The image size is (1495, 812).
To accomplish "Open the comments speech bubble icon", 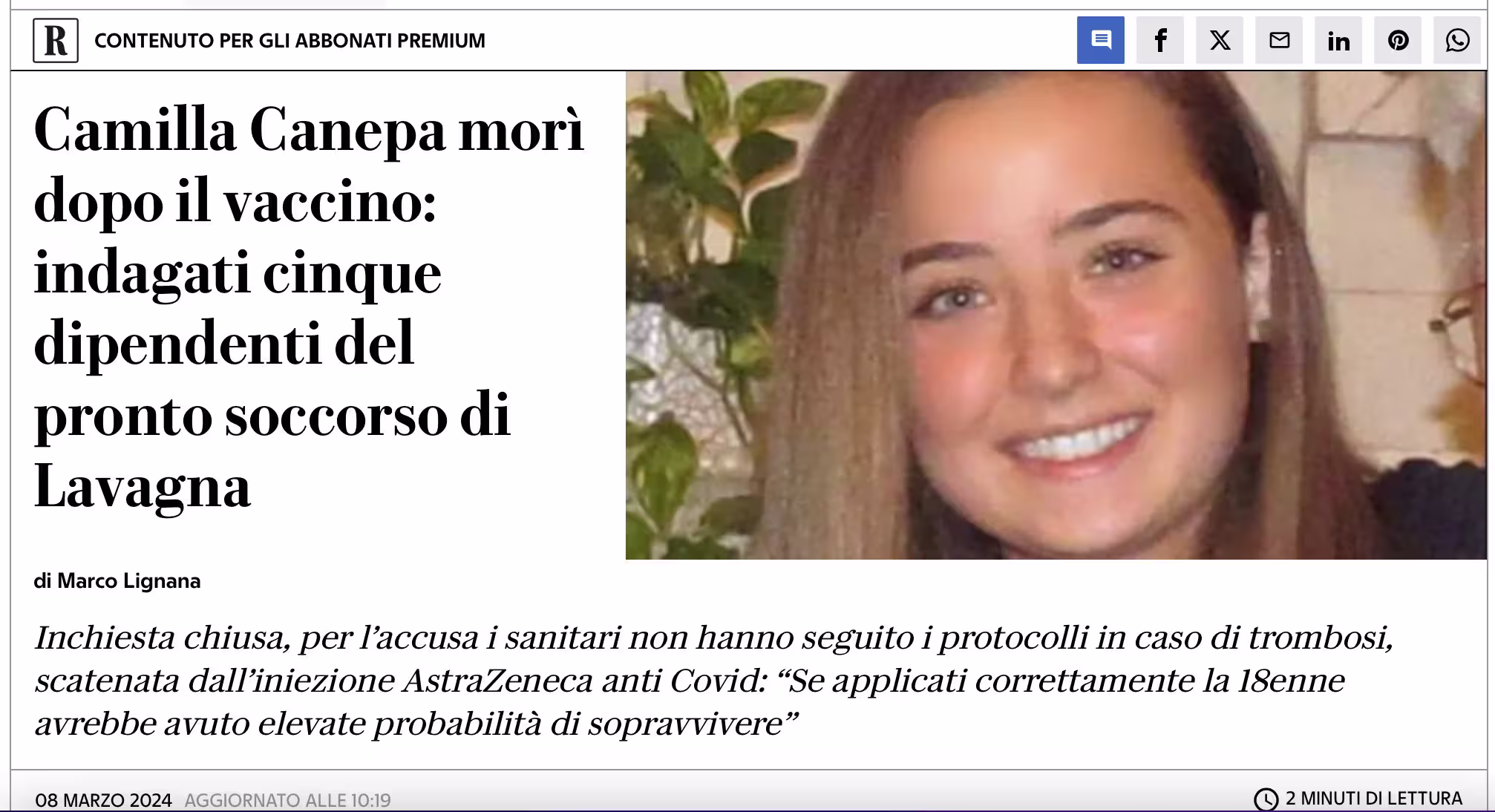I will pos(1100,40).
